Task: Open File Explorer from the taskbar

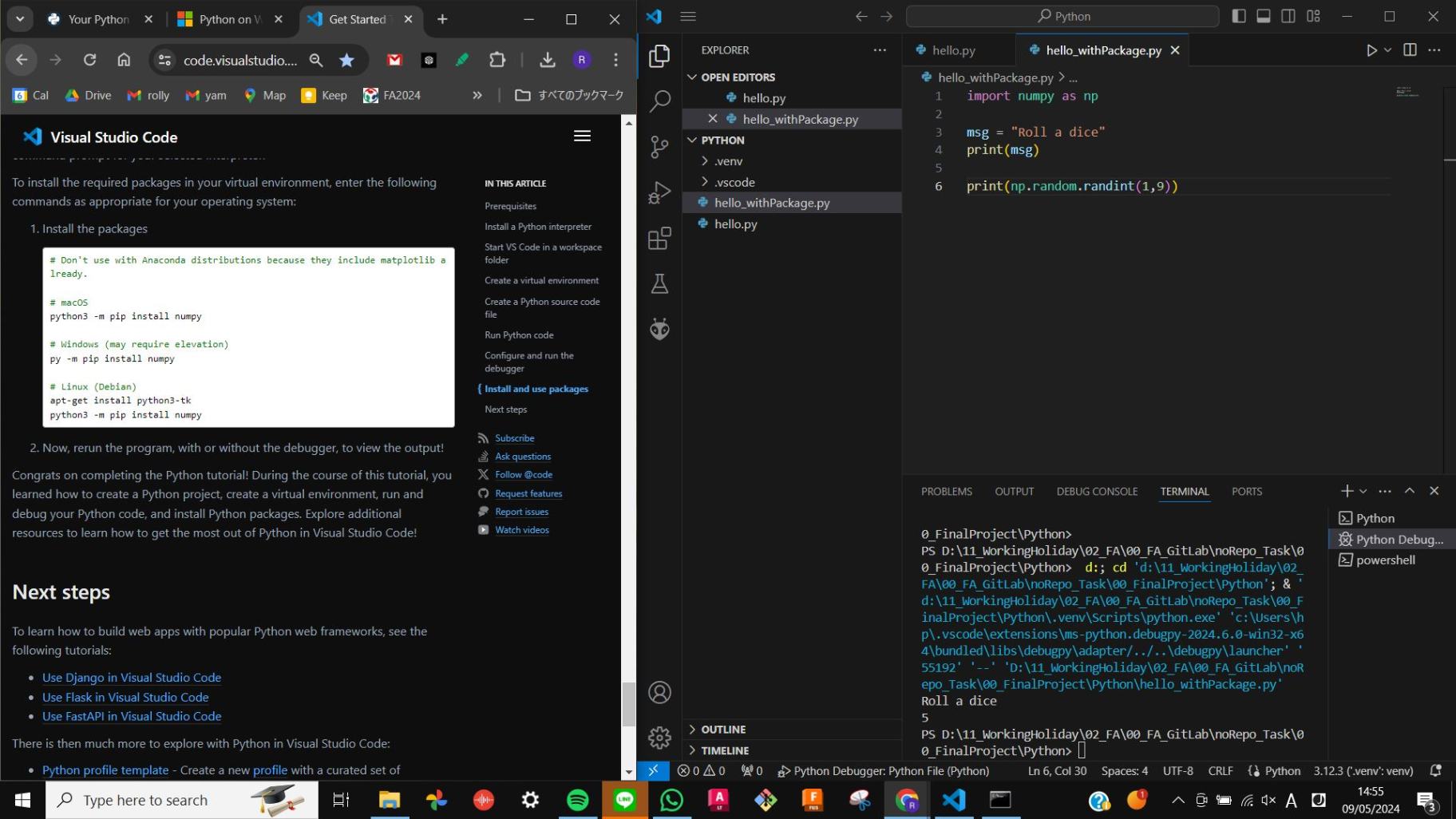Action: 389,800
